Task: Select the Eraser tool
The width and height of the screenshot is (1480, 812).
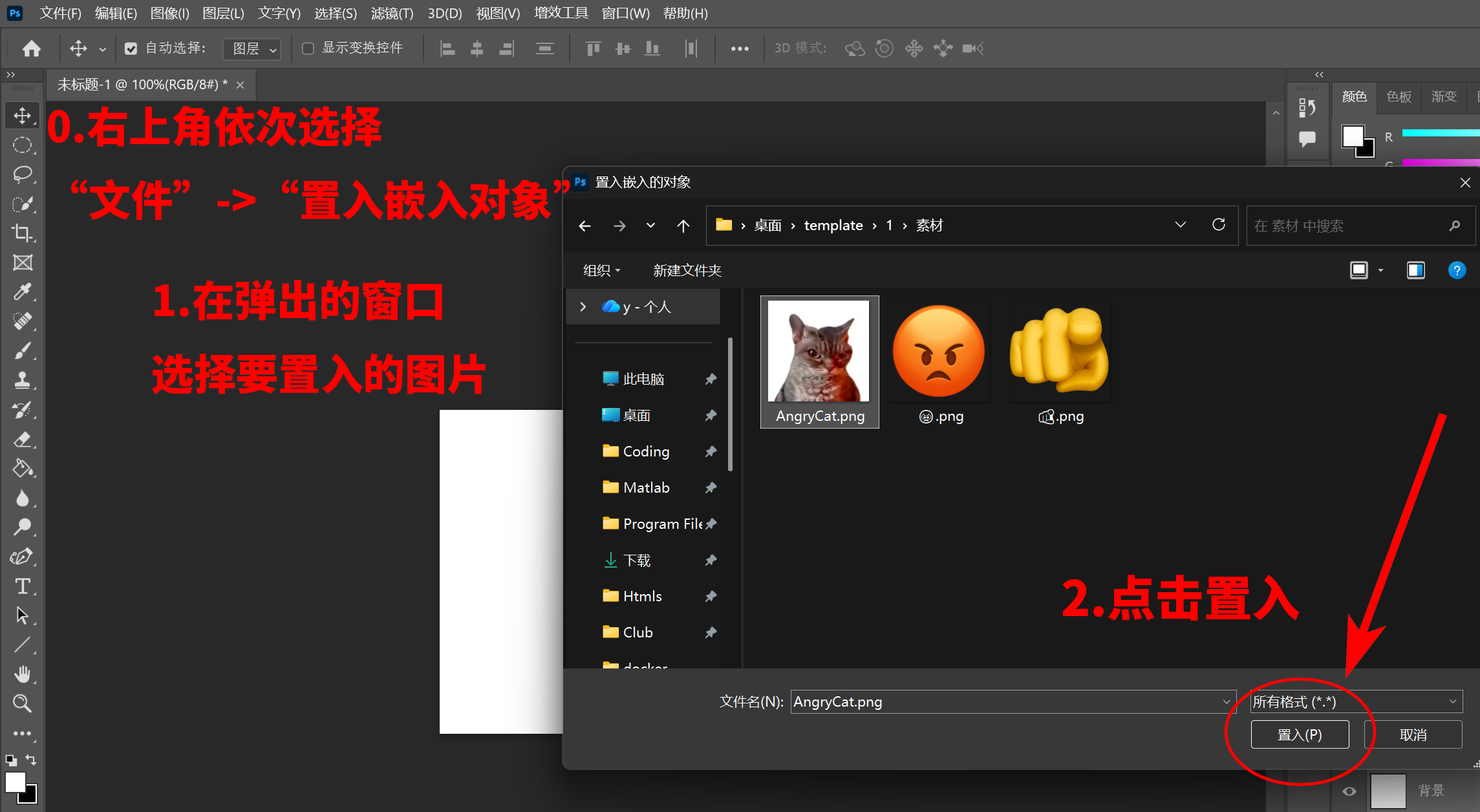Action: coord(23,440)
